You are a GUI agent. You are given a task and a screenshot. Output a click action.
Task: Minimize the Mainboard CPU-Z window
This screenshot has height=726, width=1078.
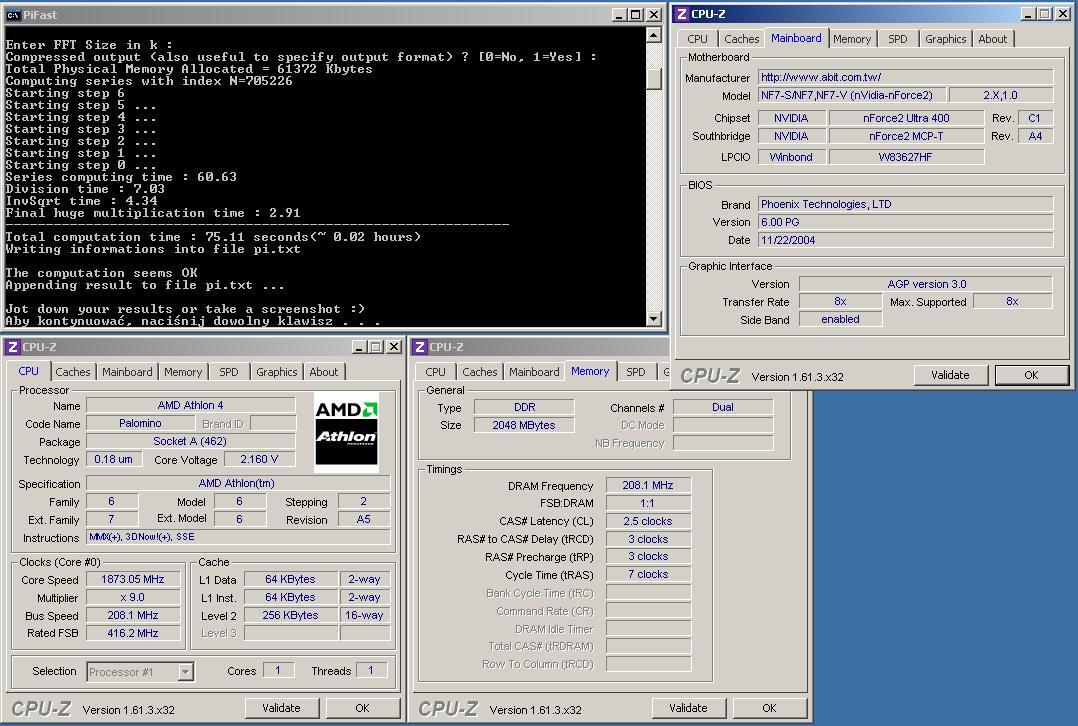(1028, 14)
